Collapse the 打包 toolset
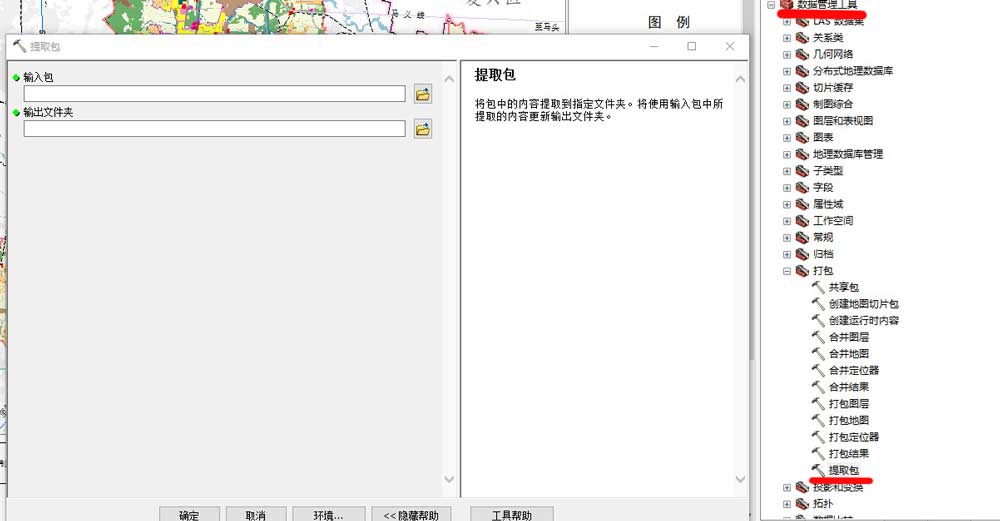Image resolution: width=1000 pixels, height=521 pixels. click(x=787, y=271)
